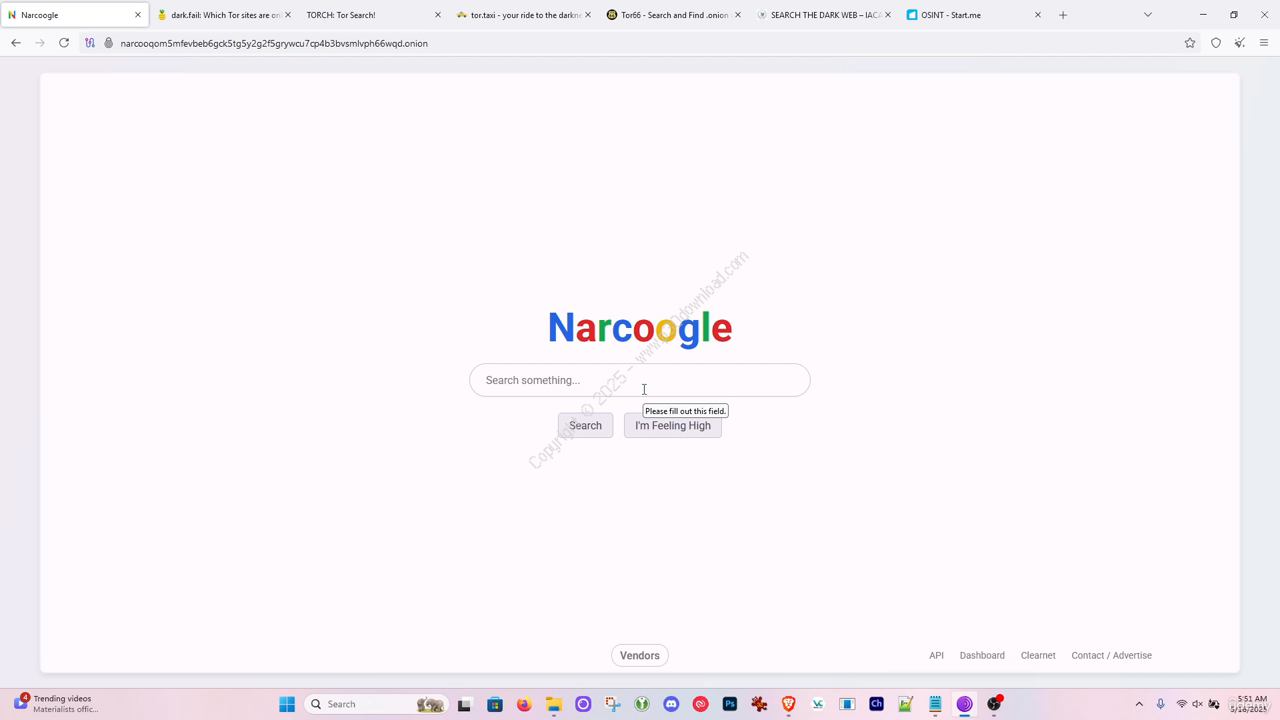This screenshot has height=720, width=1280.
Task: Click the I'm Feeling High button
Action: (x=673, y=426)
